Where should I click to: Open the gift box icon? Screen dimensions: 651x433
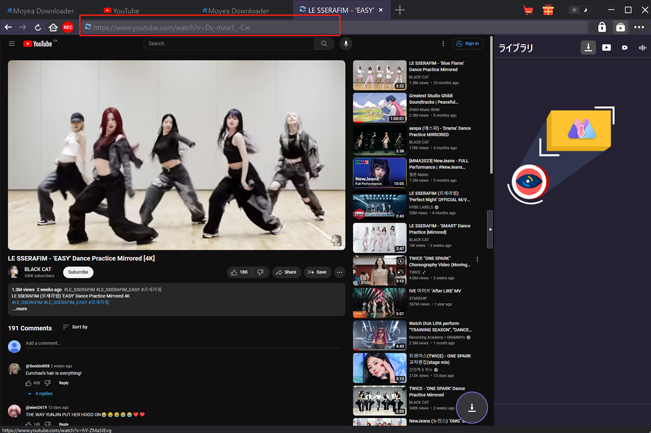click(548, 10)
